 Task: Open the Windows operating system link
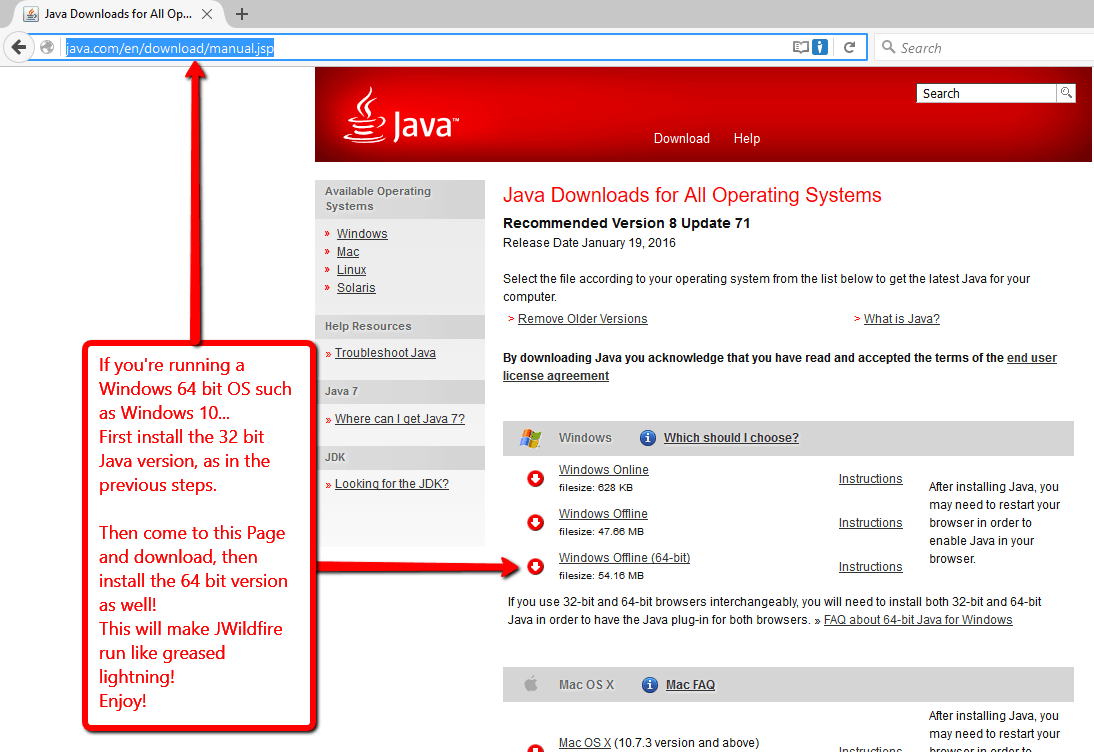pyautogui.click(x=362, y=234)
